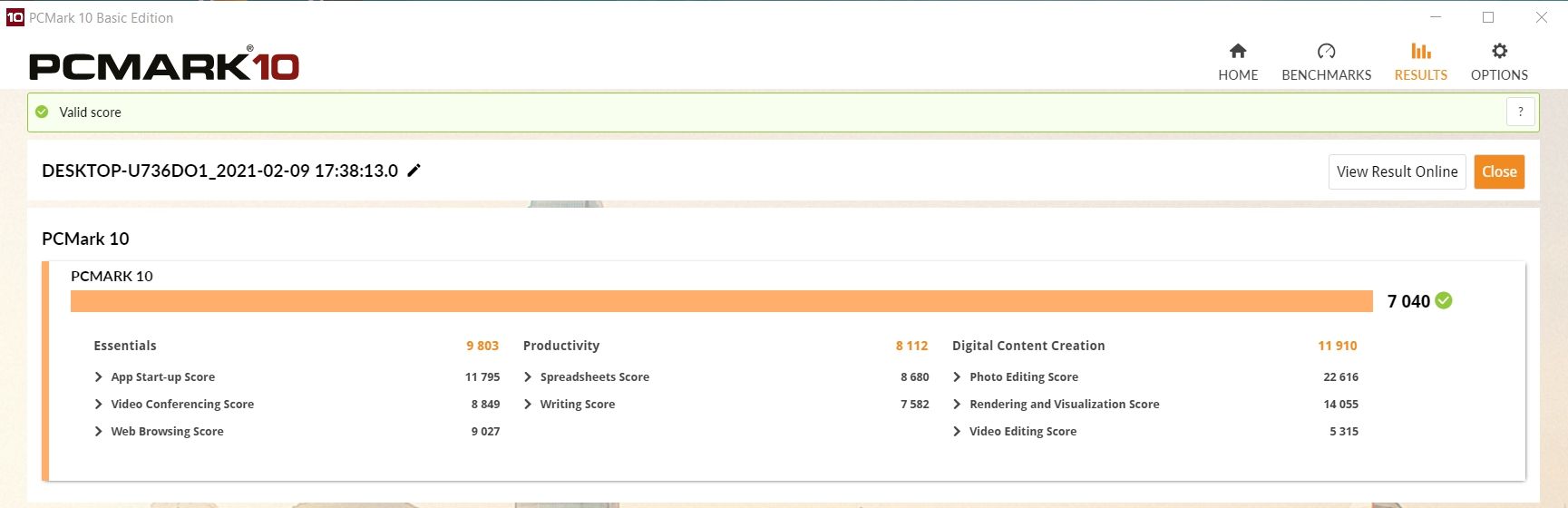Expand Video Conferencing Score details
The height and width of the screenshot is (508, 1568).
point(98,404)
